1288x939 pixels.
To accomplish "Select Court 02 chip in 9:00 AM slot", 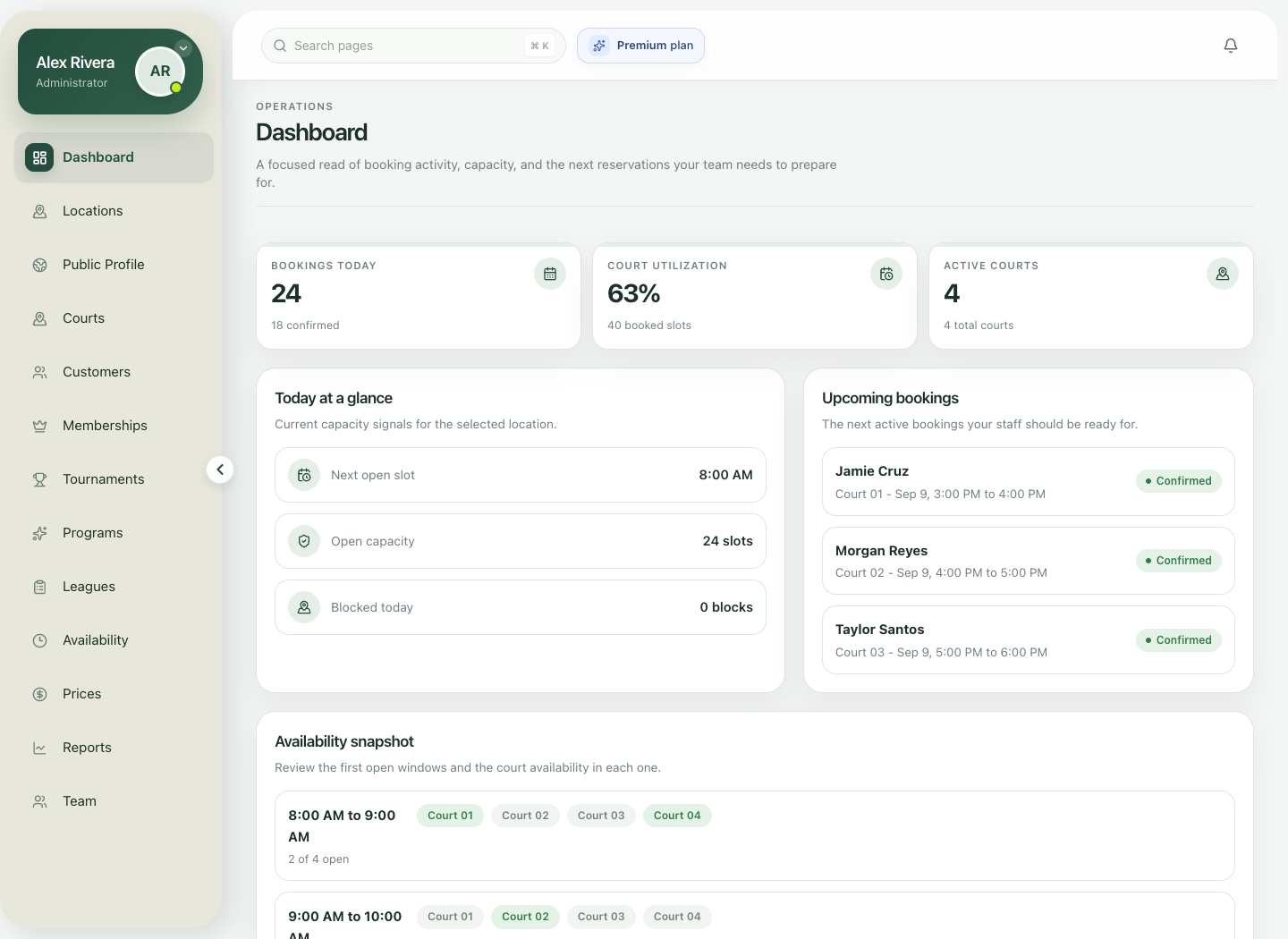I will click(x=525, y=917).
